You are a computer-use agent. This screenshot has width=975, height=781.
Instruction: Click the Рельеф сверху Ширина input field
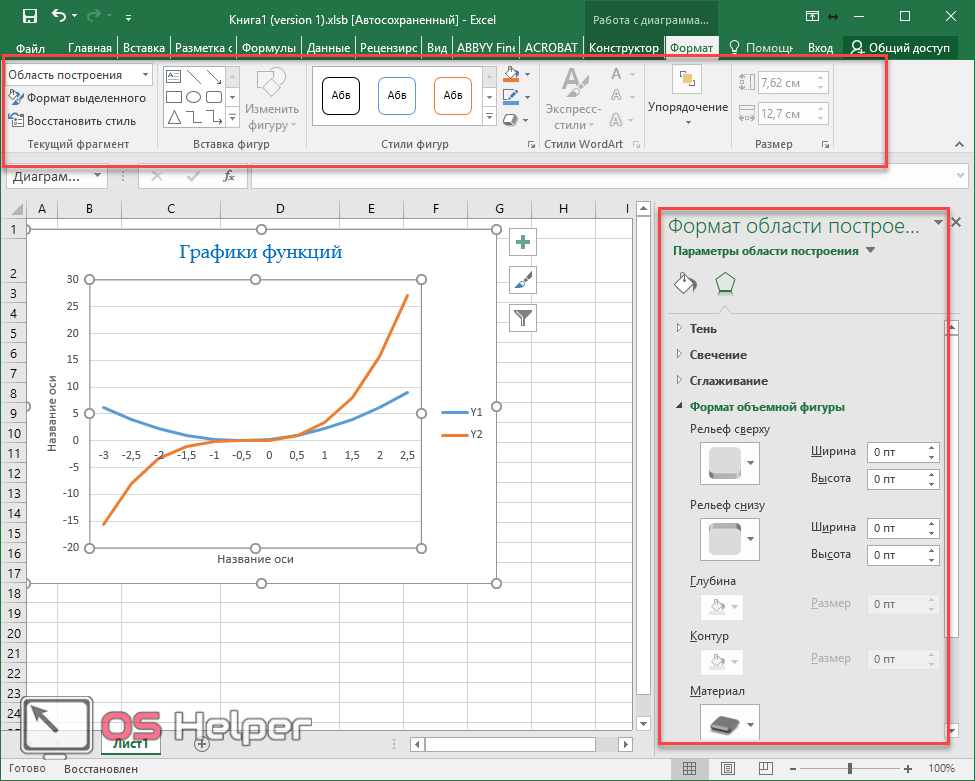896,452
